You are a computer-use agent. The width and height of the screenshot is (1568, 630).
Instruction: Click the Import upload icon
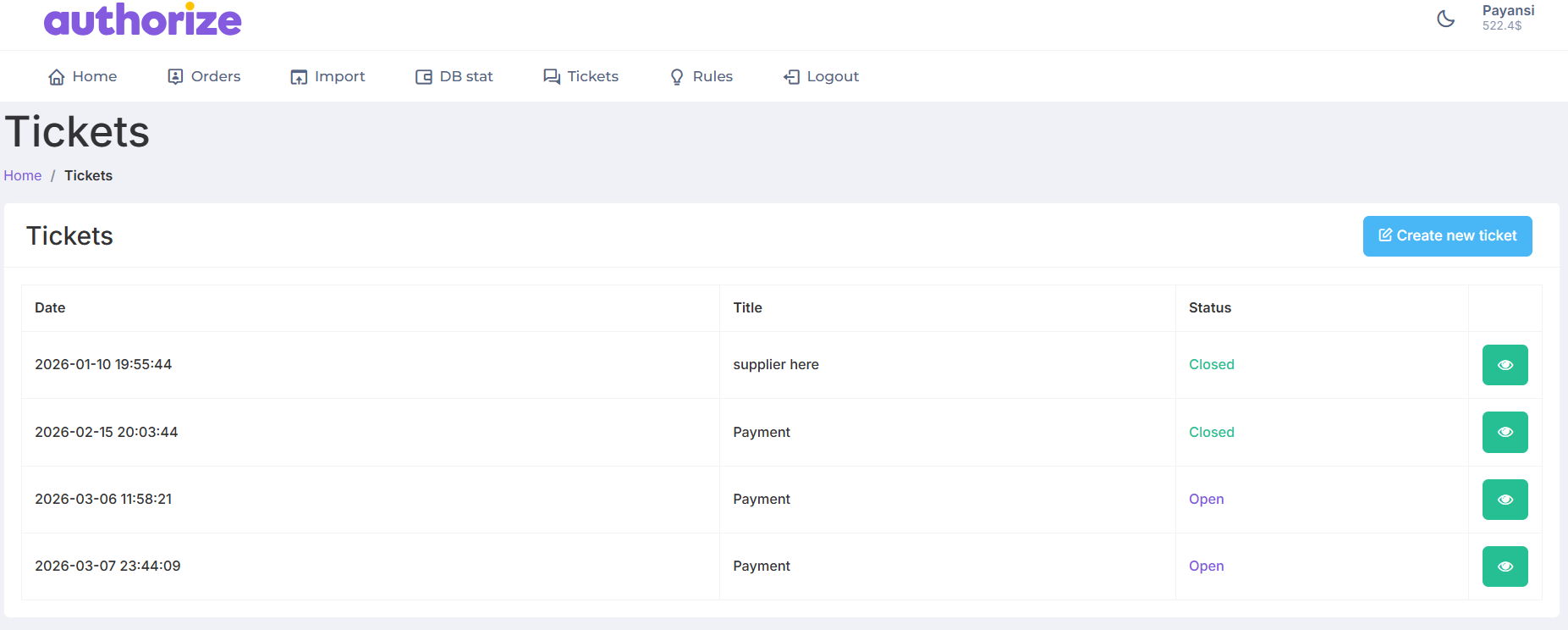[299, 77]
